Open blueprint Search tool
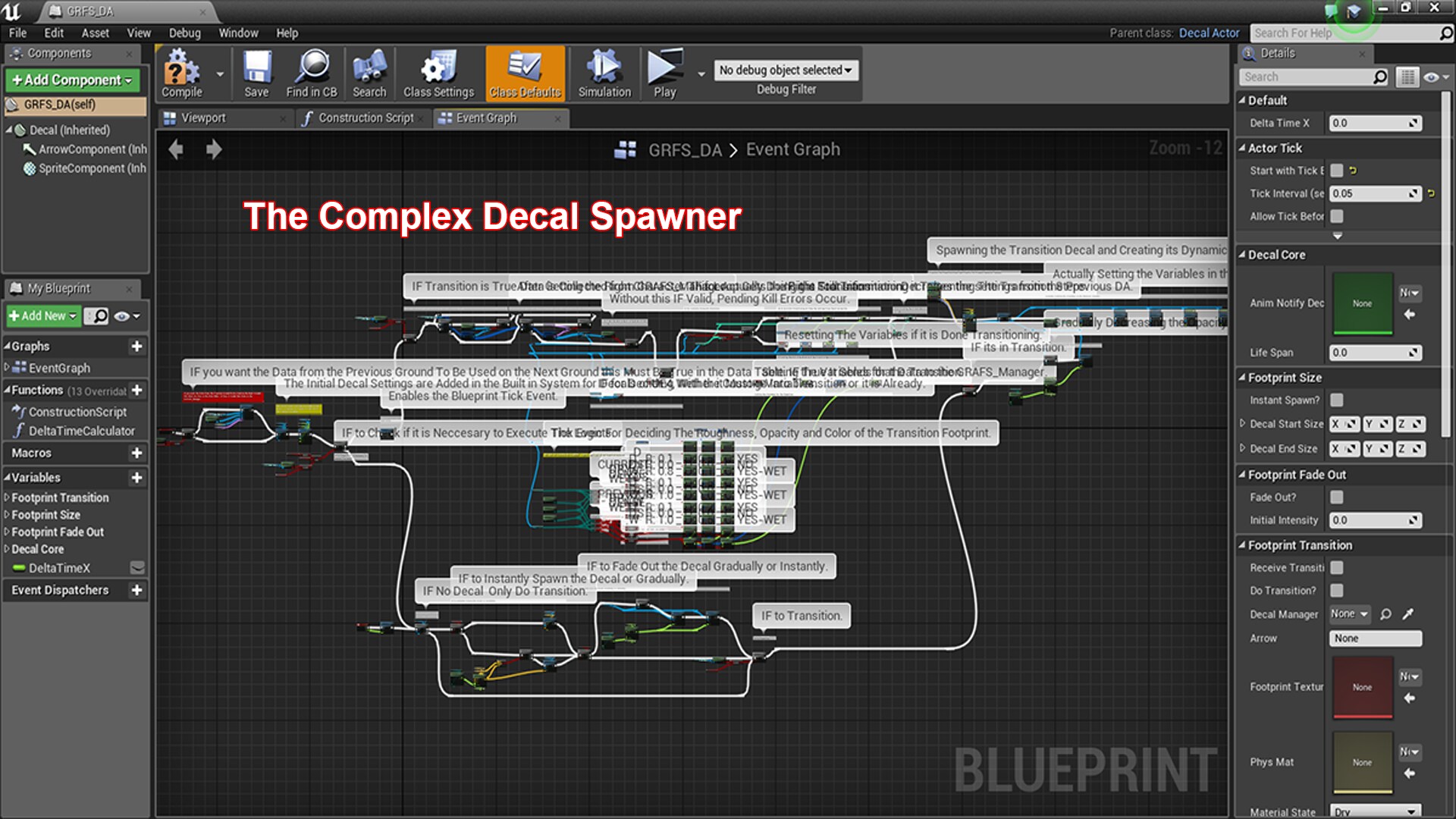The height and width of the screenshot is (819, 1456). tap(369, 74)
